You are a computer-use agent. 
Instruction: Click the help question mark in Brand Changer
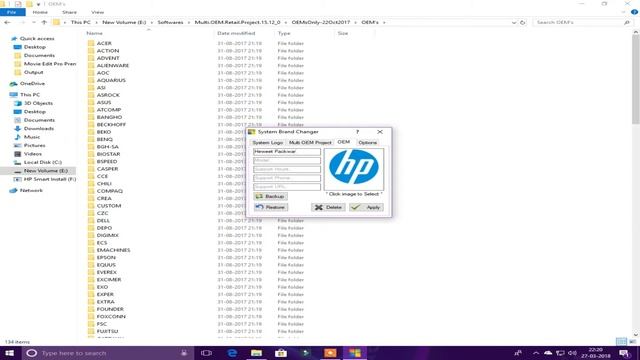358,132
